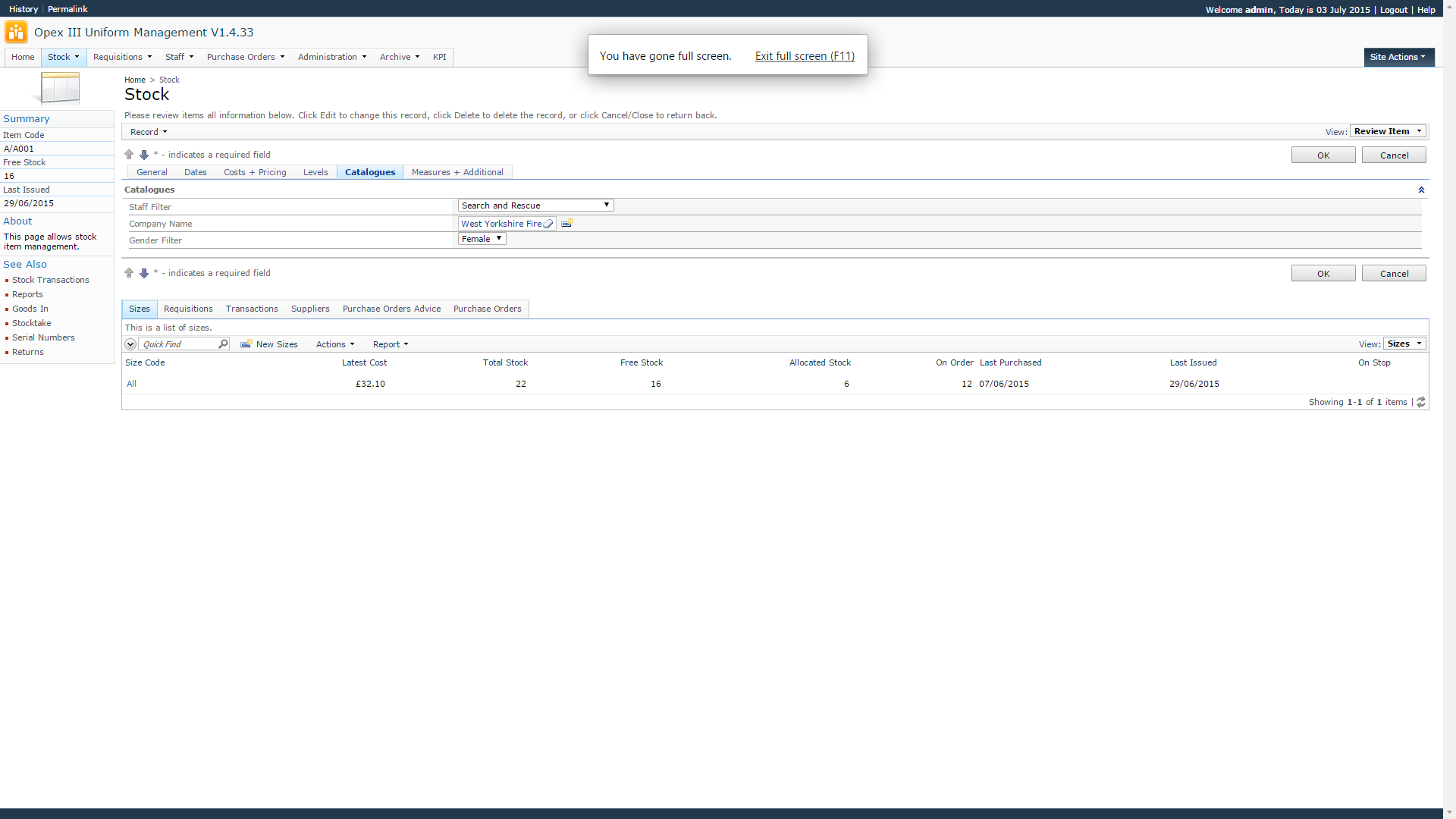Open the Review Item view dropdown

tap(1388, 131)
